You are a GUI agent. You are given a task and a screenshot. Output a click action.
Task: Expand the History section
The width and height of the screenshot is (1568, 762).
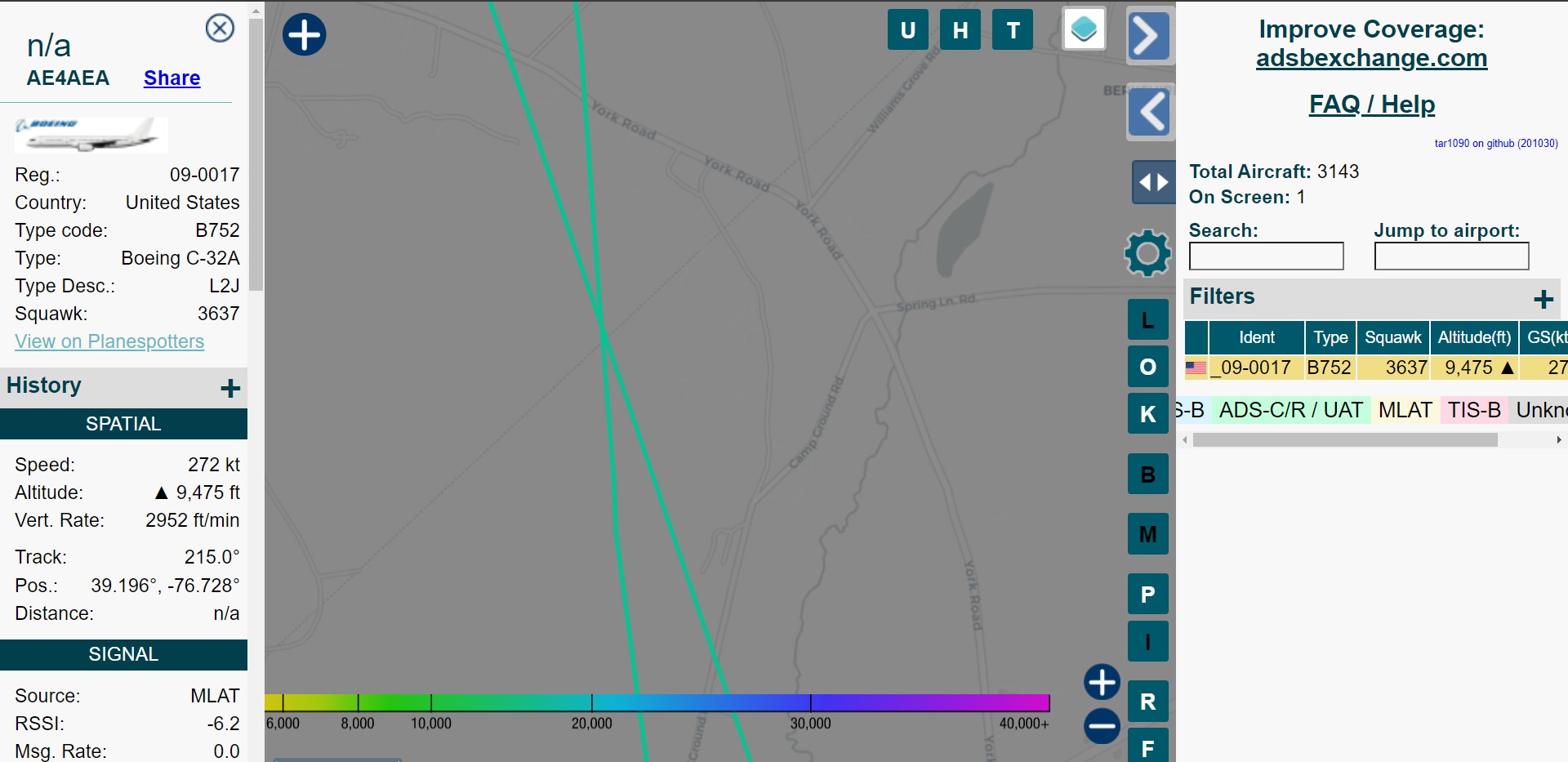(x=230, y=388)
